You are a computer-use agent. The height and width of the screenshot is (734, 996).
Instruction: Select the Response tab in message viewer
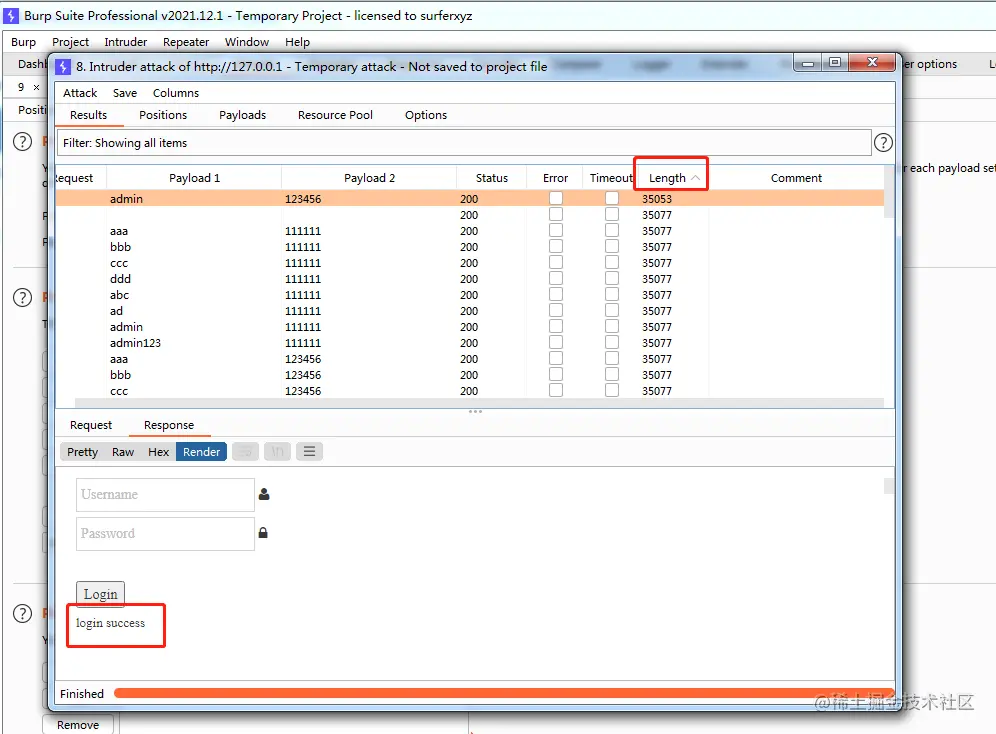click(x=169, y=425)
